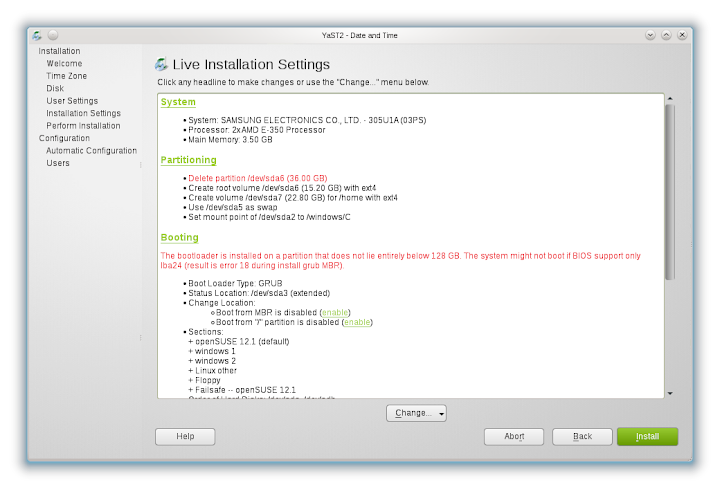Click the YaST logo next to Live Installation Settings

[161, 64]
